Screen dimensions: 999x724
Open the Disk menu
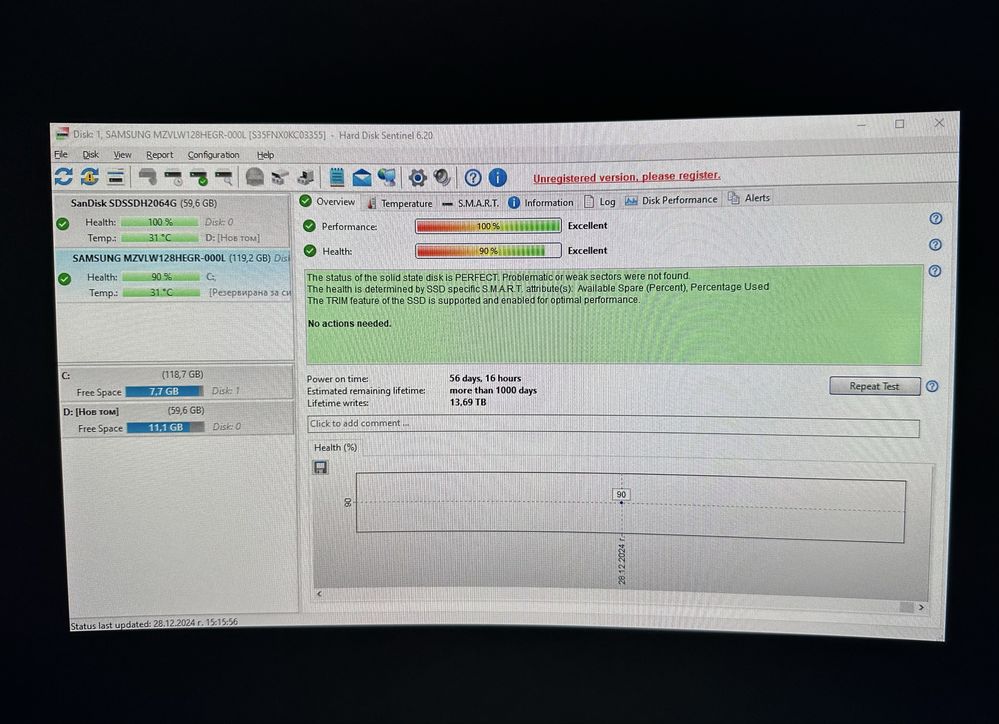pyautogui.click(x=90, y=154)
